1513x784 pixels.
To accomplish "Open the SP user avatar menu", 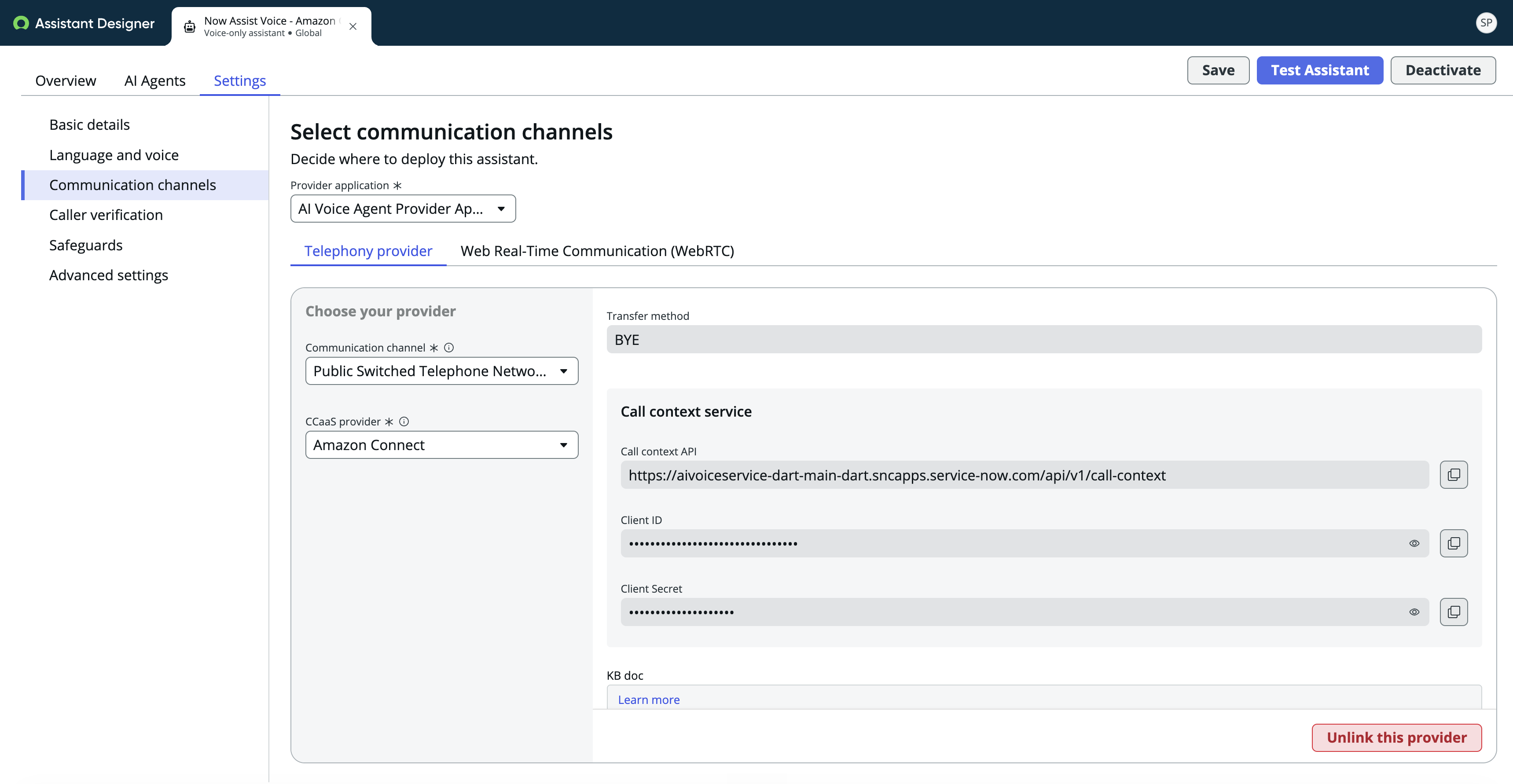I will (1486, 23).
